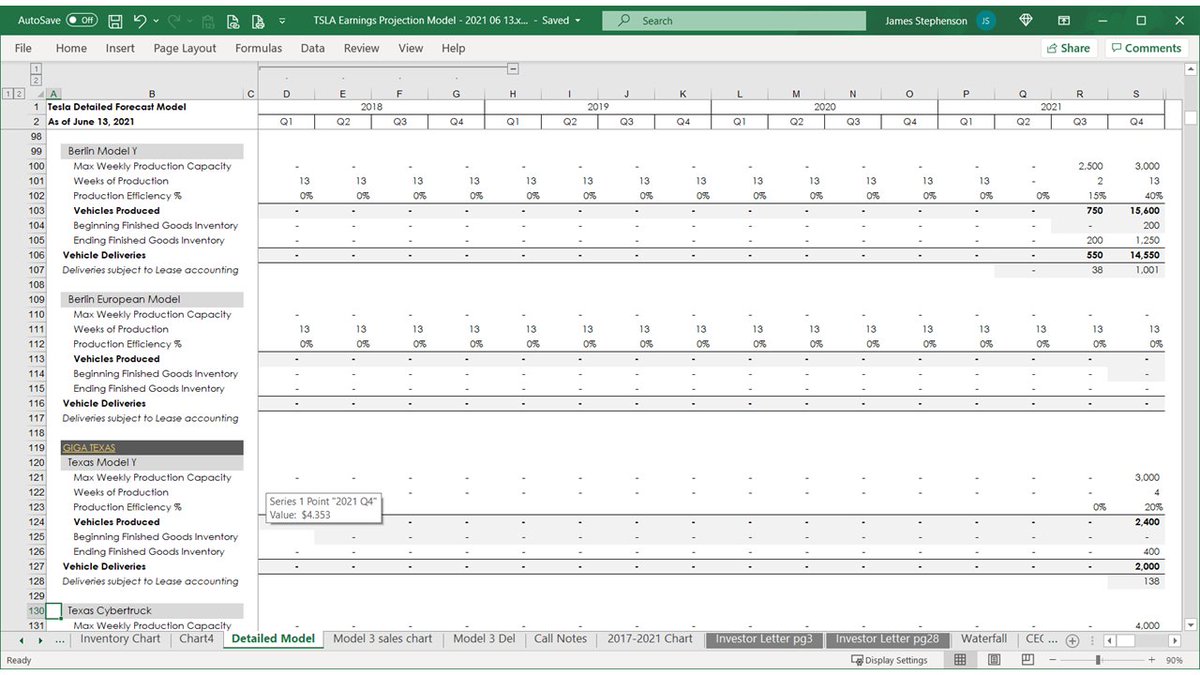Open Ribbon Display Options icon
1200x675 pixels.
(1066, 20)
